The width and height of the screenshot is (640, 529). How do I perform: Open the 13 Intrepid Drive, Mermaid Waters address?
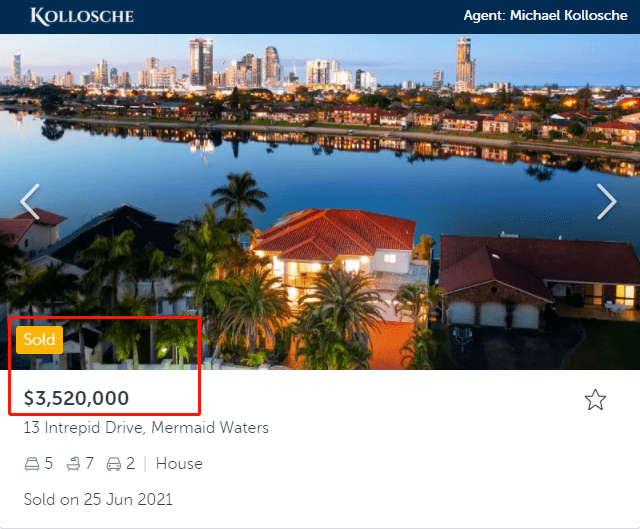146,428
